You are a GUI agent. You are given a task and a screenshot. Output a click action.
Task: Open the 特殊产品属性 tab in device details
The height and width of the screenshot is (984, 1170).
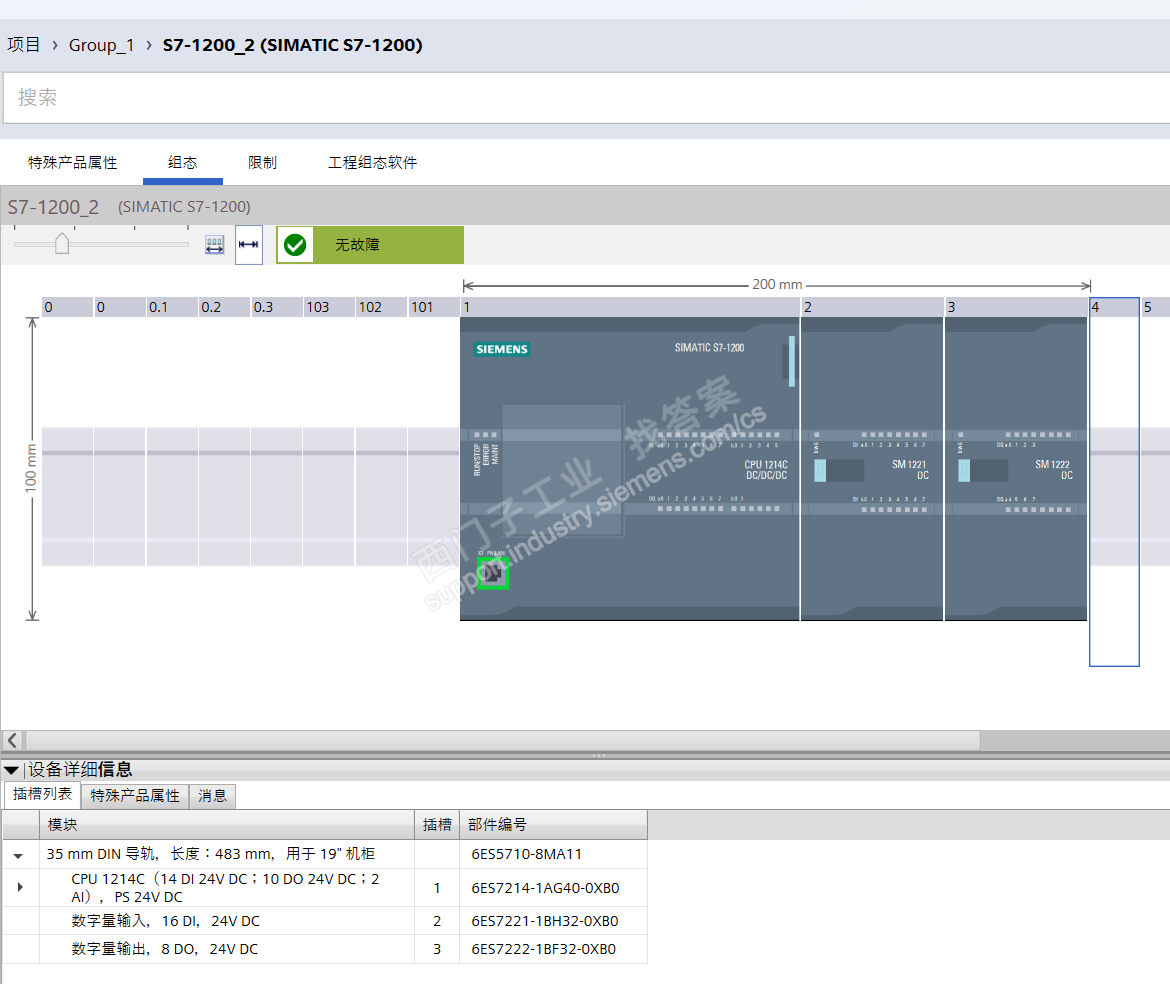click(x=135, y=796)
